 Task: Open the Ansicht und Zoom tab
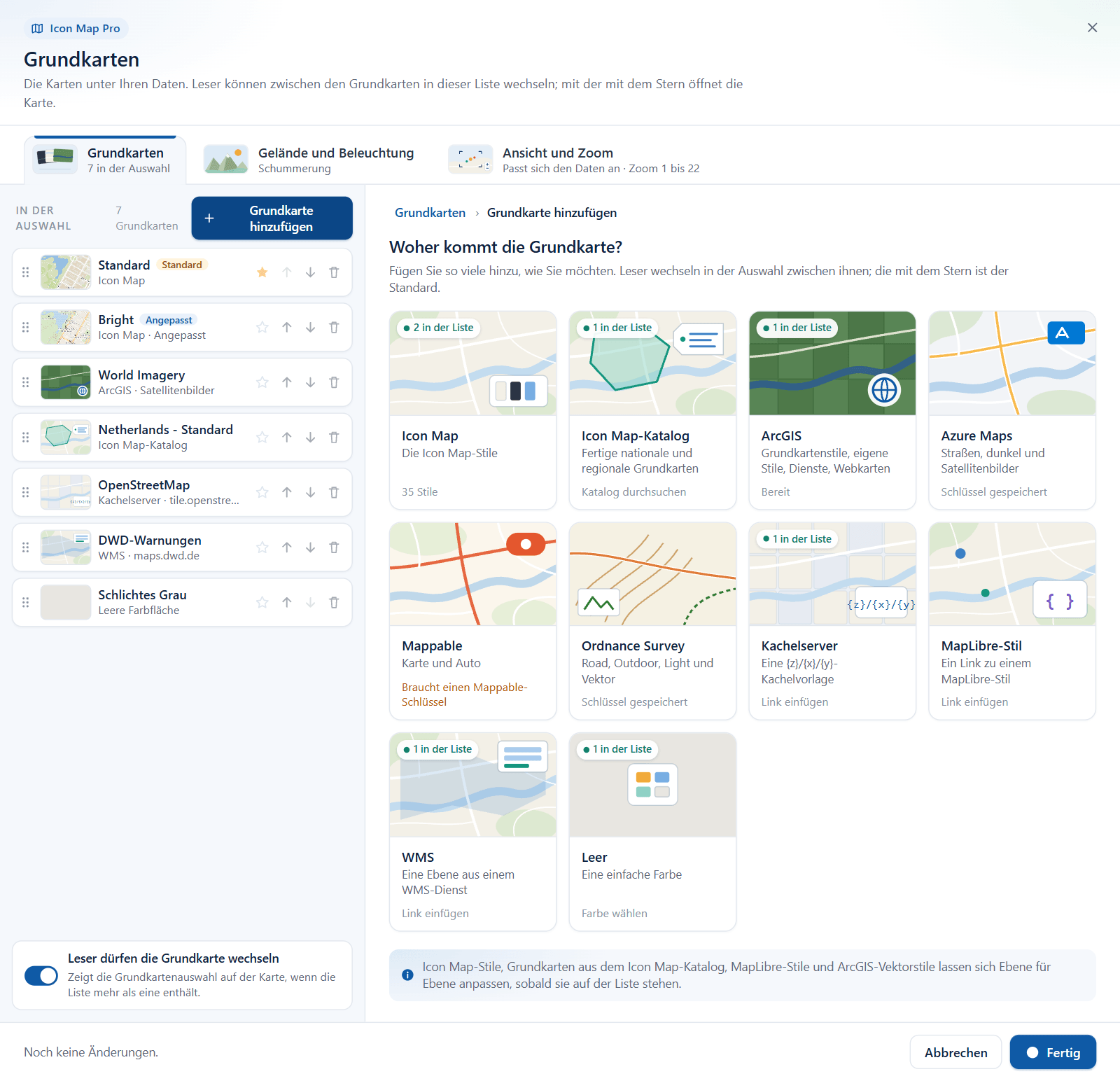[x=574, y=160]
